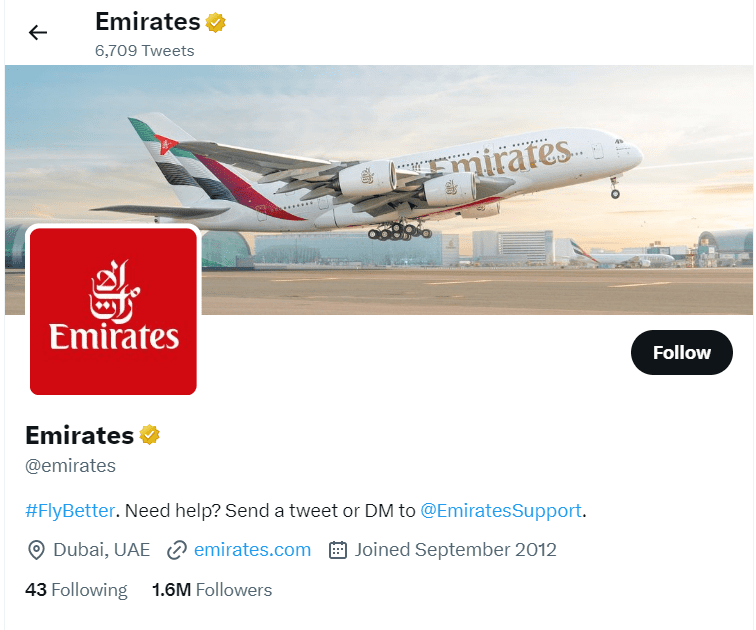
Task: Click the back arrow icon
Action: click(38, 33)
